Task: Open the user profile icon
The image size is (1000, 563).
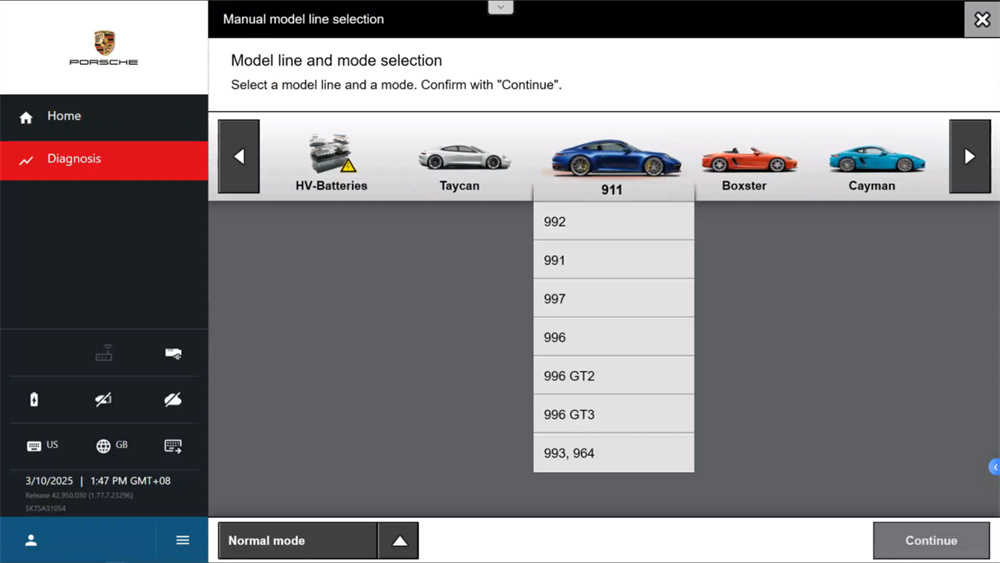Action: pyautogui.click(x=31, y=540)
